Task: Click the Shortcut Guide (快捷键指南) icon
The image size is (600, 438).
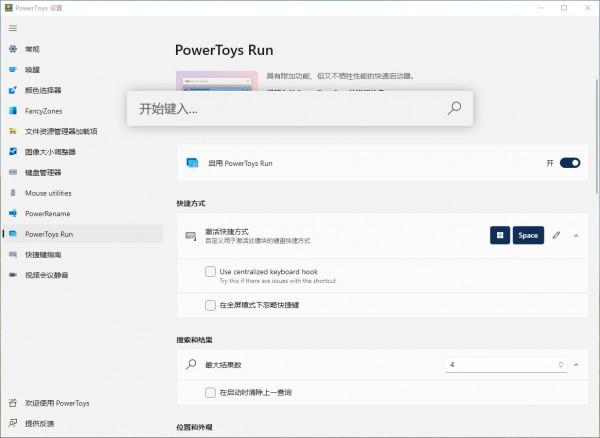Action: coord(13,254)
